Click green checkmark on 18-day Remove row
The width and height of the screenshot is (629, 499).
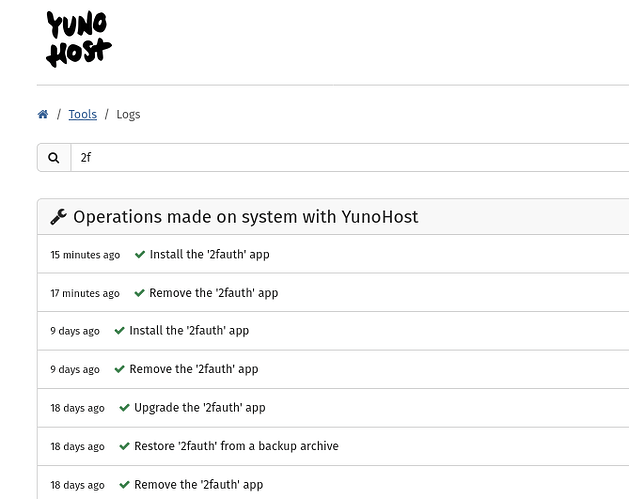point(124,485)
